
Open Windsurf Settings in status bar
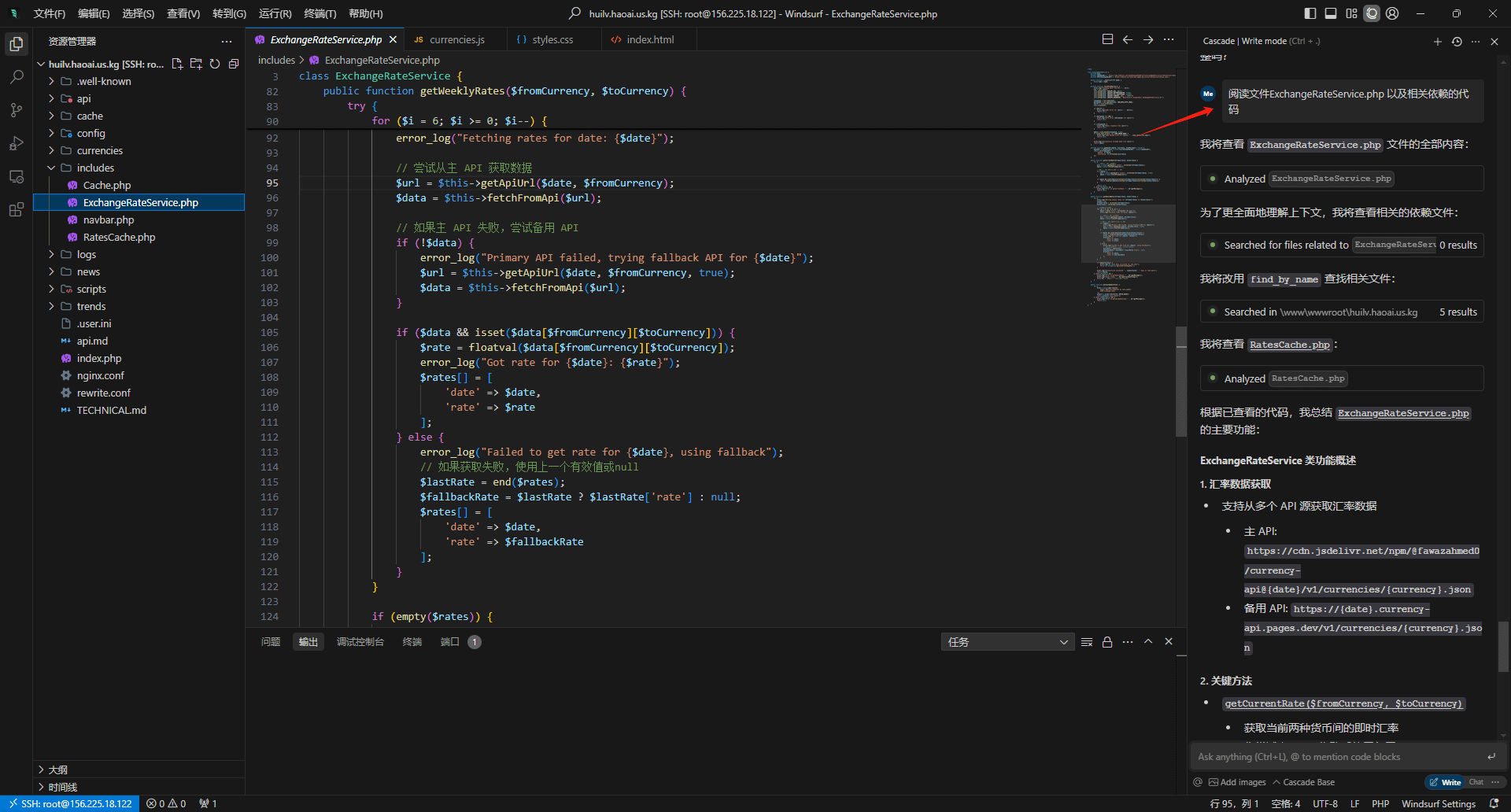[x=1438, y=803]
